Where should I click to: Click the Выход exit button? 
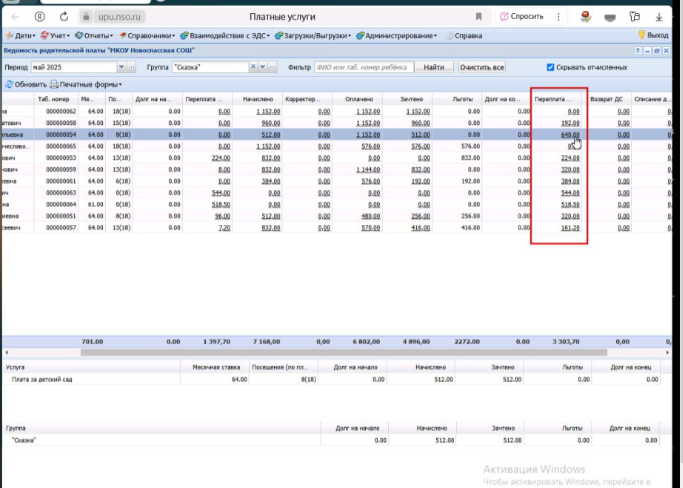(x=653, y=35)
